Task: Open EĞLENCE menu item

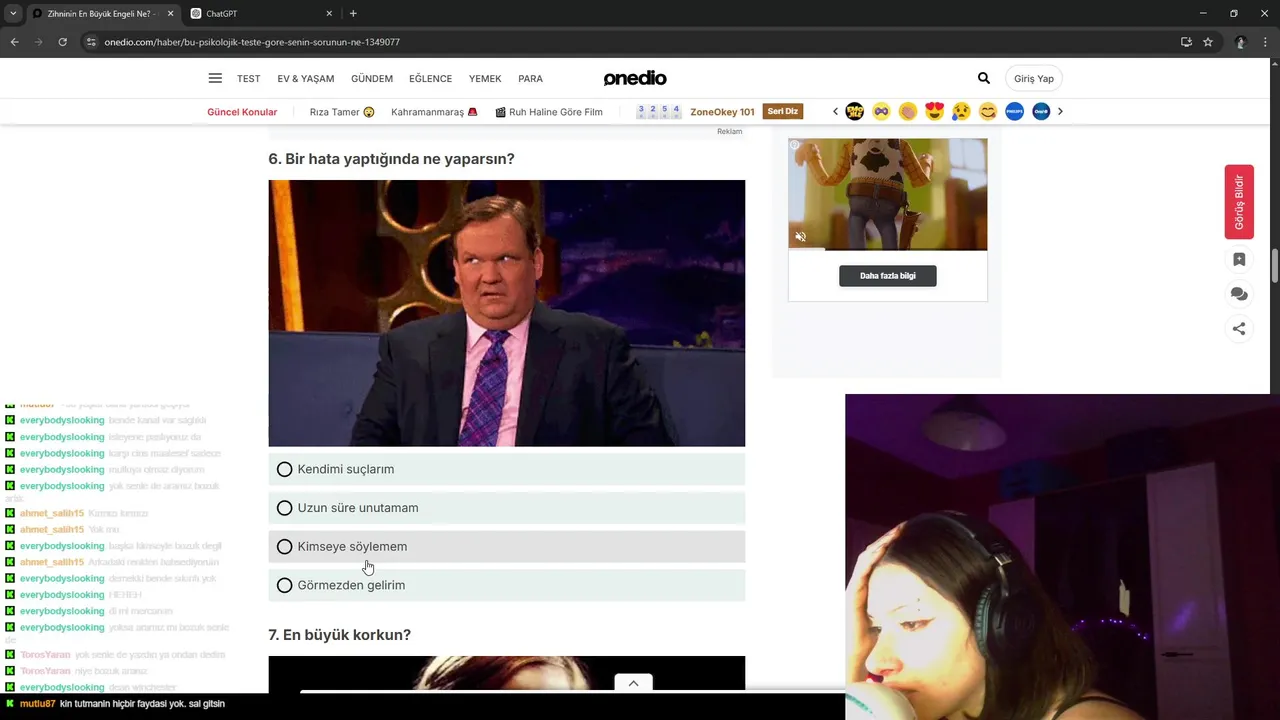Action: point(431,79)
